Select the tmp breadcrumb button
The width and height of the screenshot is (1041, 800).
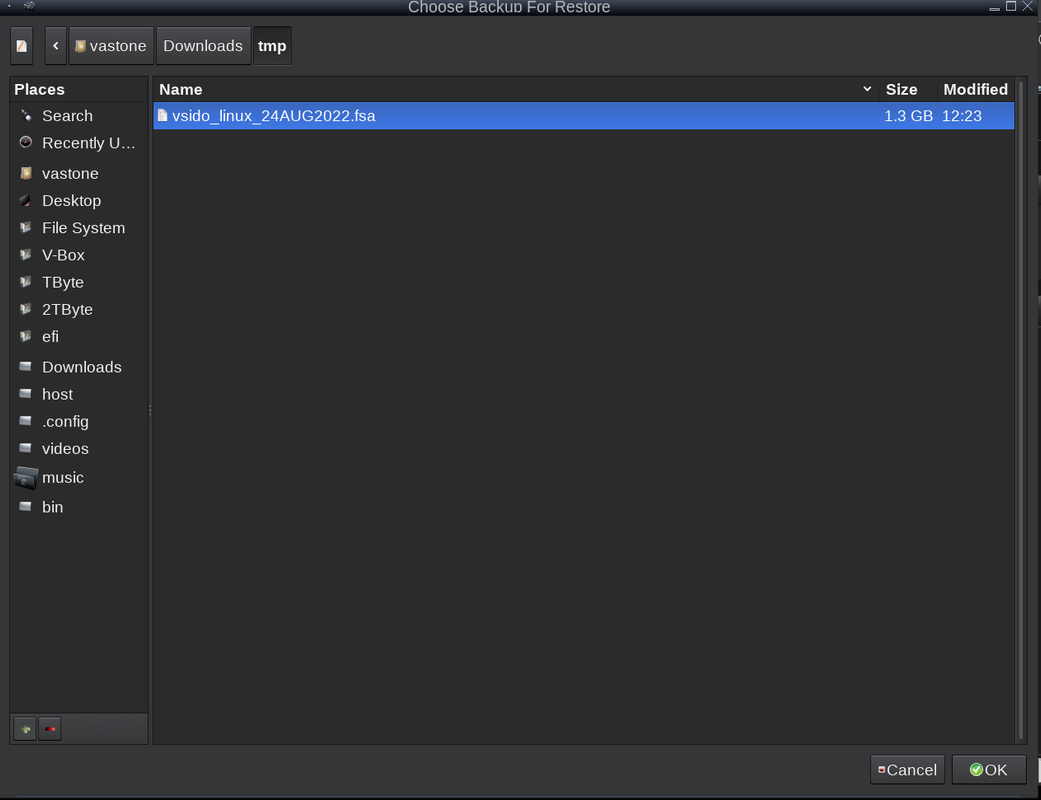pos(272,46)
